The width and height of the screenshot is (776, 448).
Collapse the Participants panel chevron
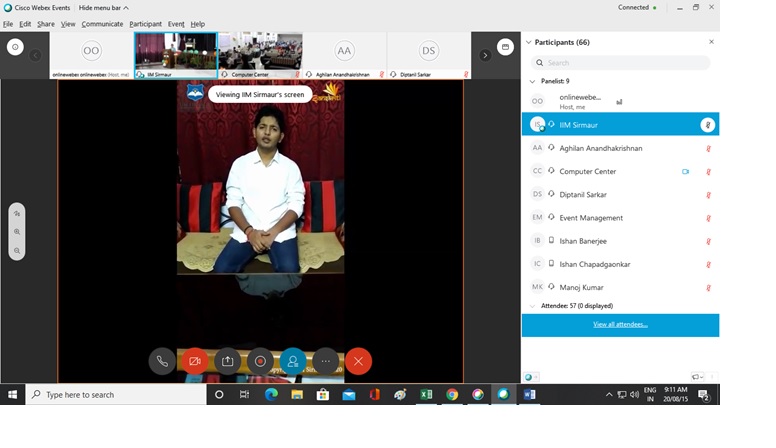(x=529, y=42)
